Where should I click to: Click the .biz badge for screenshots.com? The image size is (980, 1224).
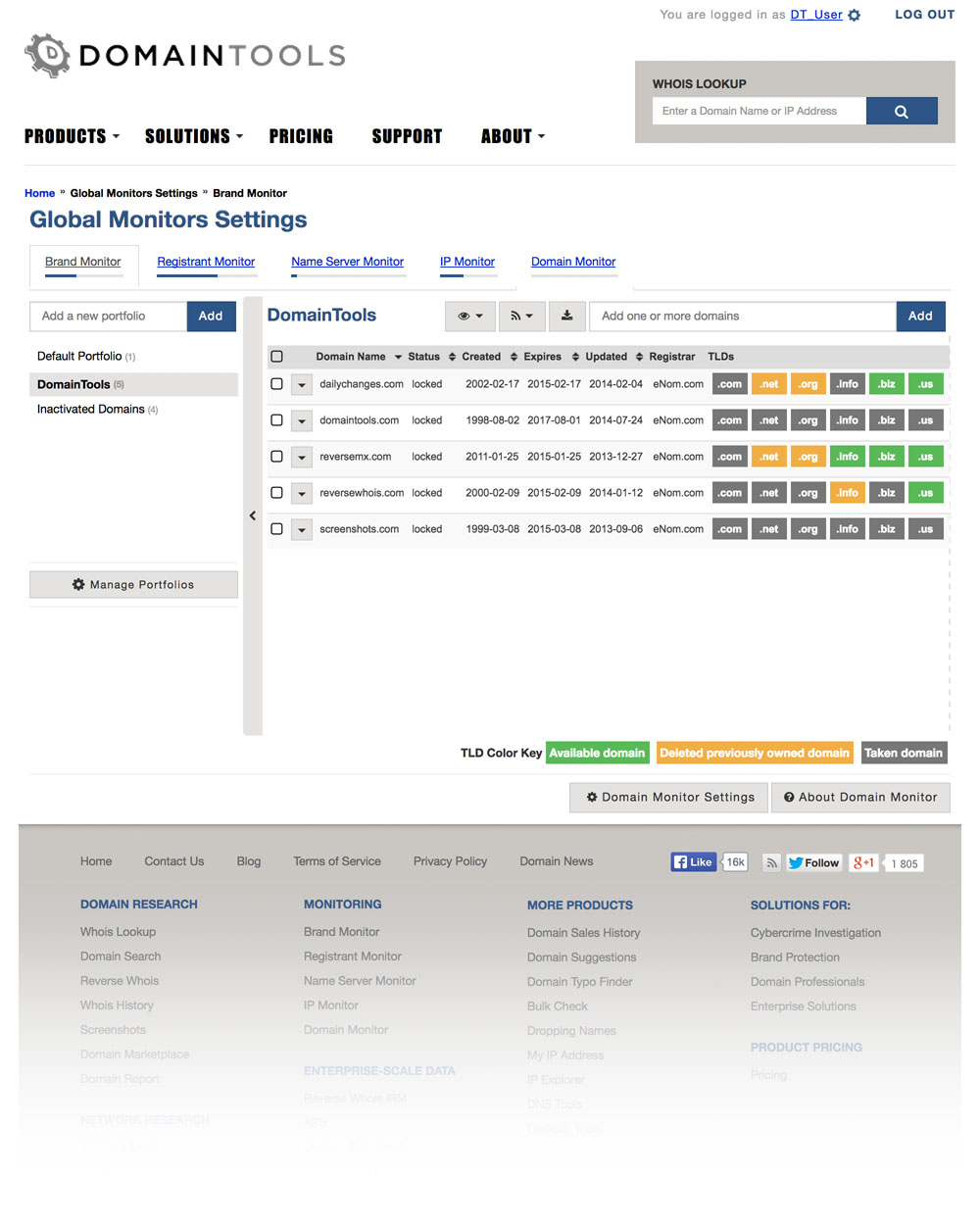[x=887, y=529]
